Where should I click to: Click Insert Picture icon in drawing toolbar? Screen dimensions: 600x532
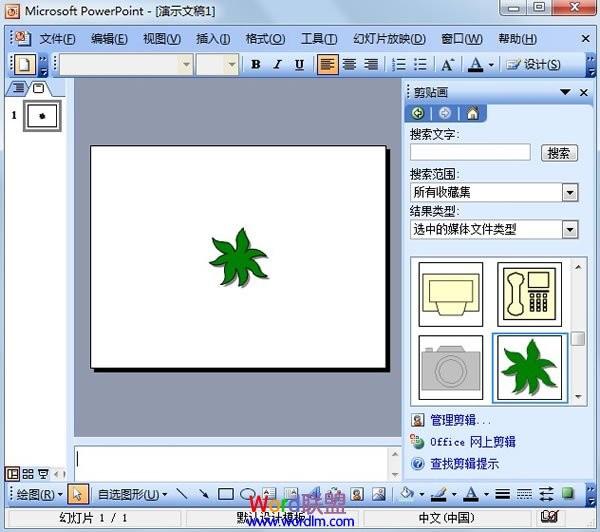(378, 494)
